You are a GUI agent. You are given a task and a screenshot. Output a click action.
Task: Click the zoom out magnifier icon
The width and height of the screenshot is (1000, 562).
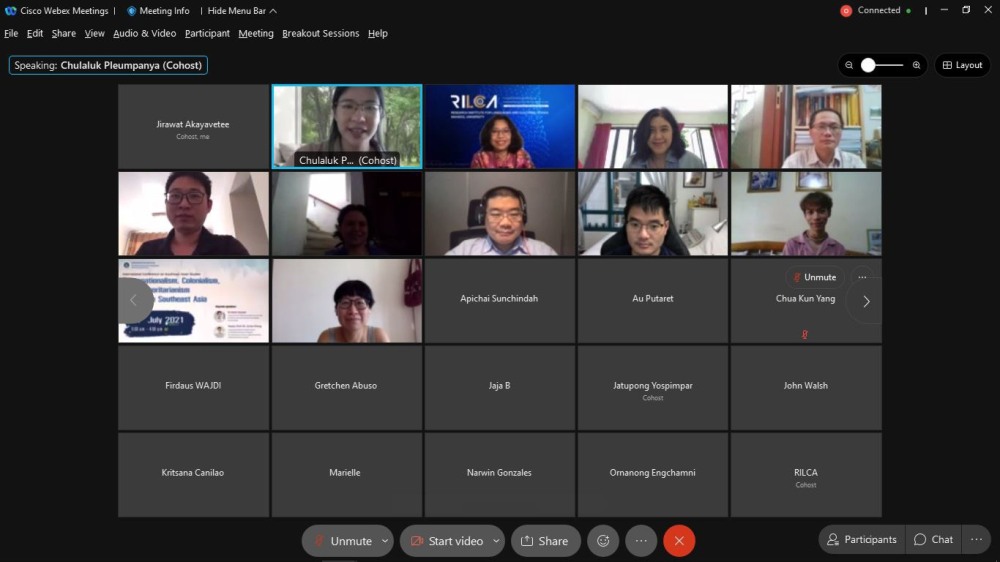849,65
